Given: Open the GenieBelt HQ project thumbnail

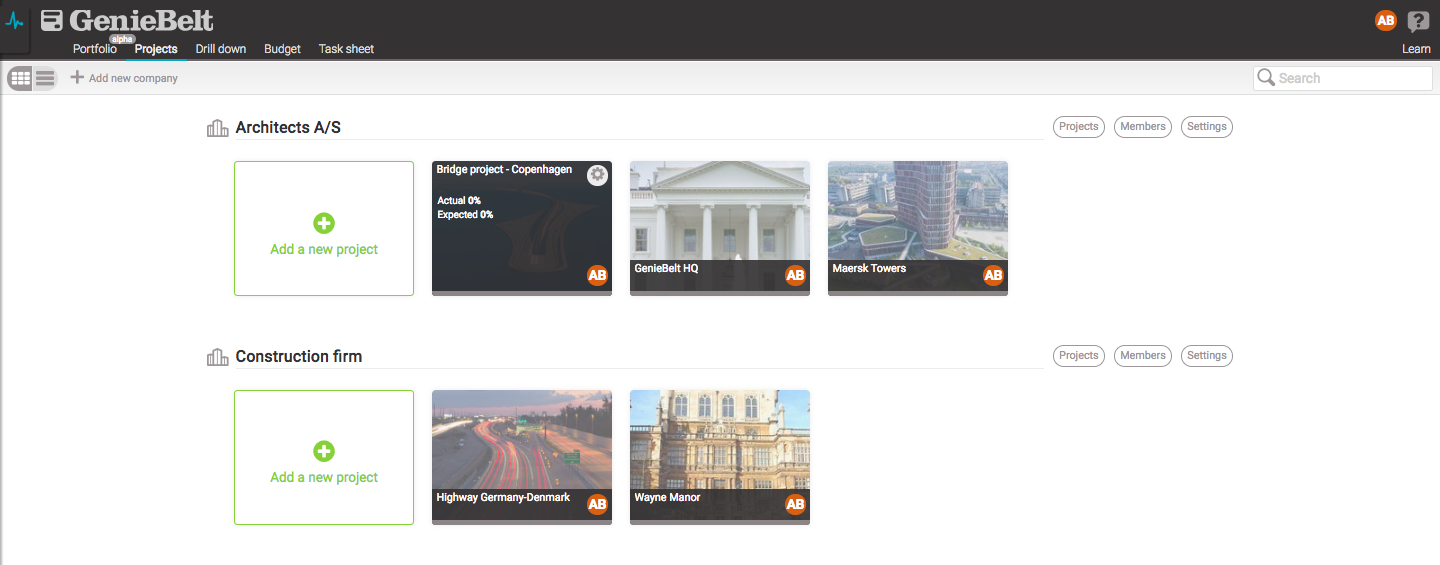Looking at the screenshot, I should [x=720, y=228].
